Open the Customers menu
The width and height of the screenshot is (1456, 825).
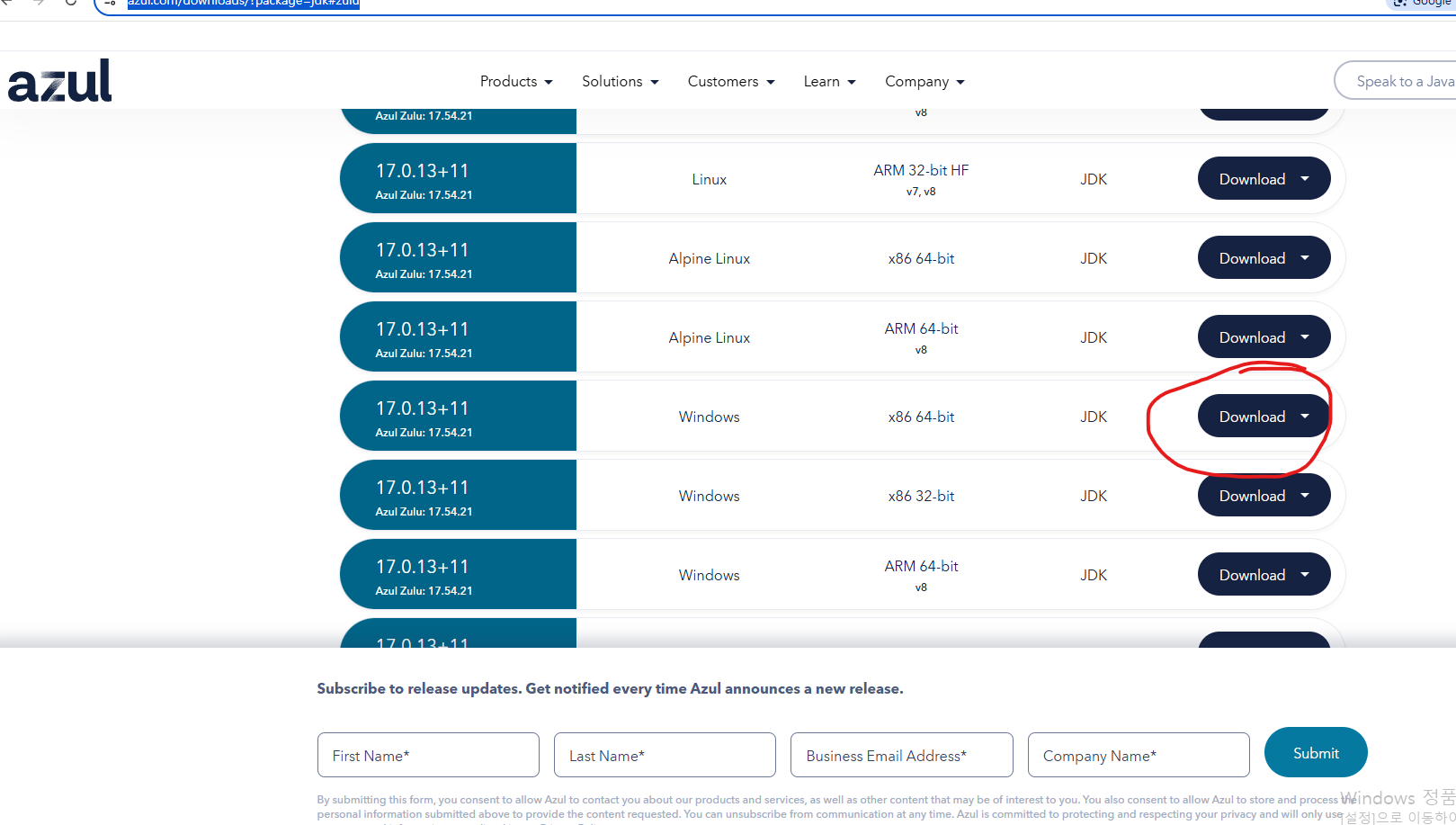(731, 81)
